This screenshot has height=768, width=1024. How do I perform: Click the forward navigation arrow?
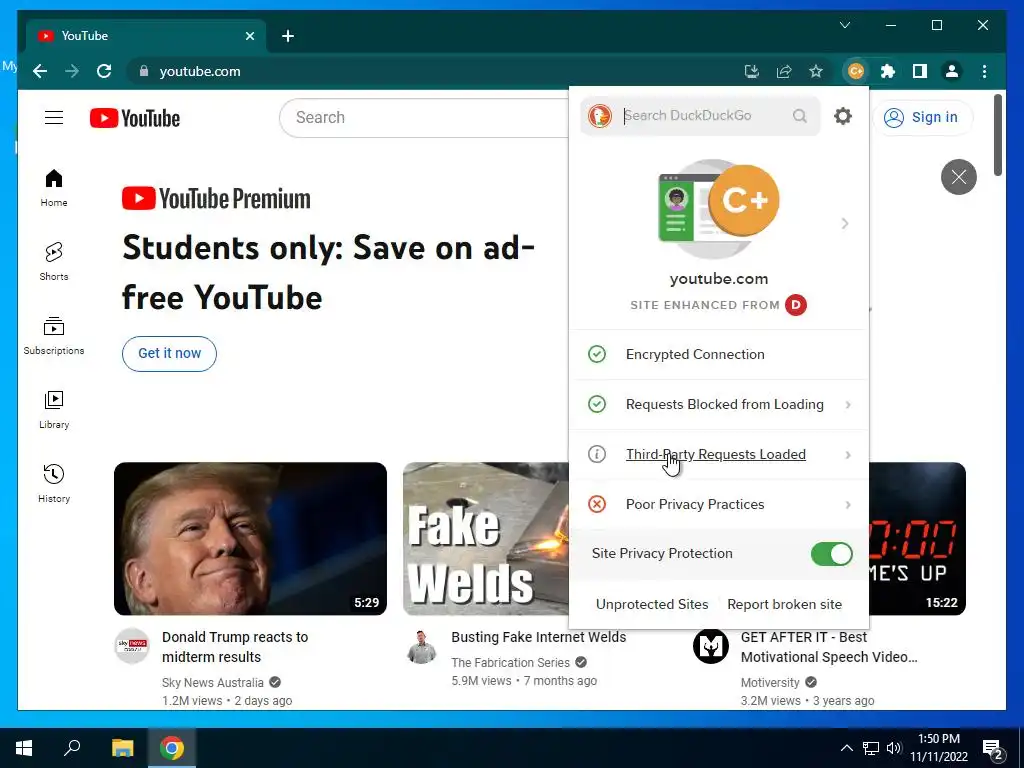click(72, 71)
